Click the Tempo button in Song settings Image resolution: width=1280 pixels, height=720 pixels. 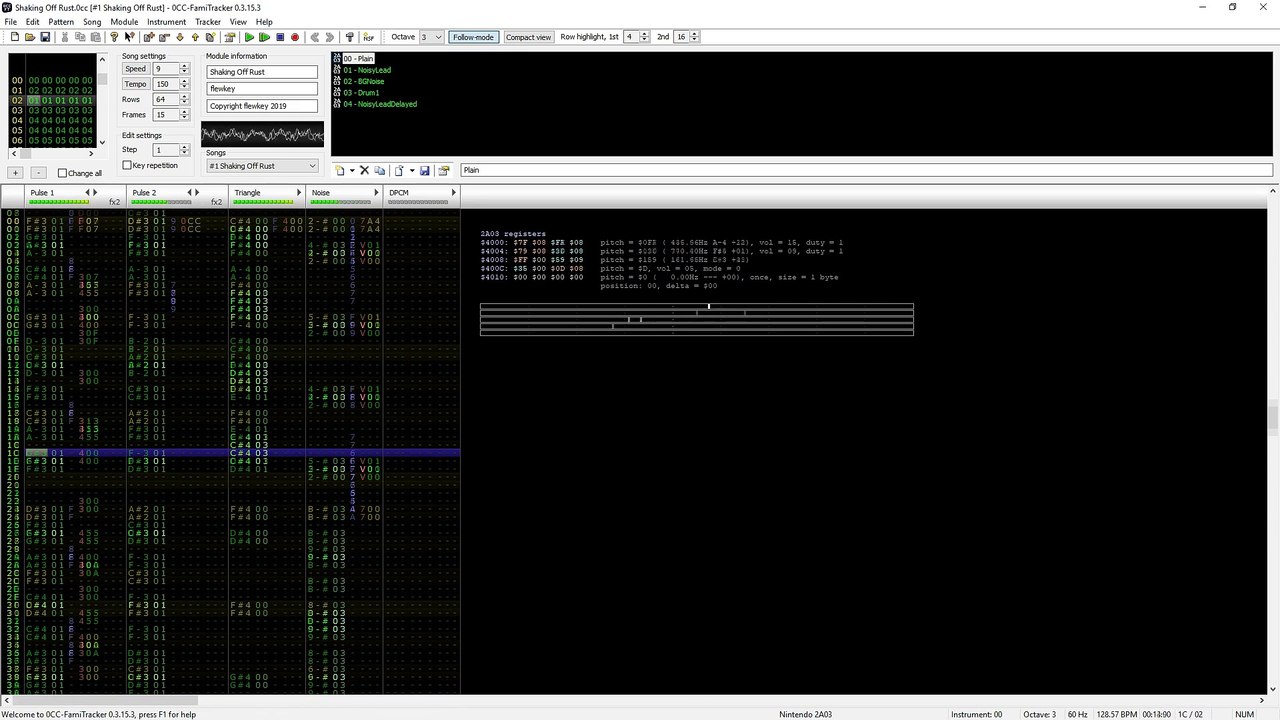(135, 84)
